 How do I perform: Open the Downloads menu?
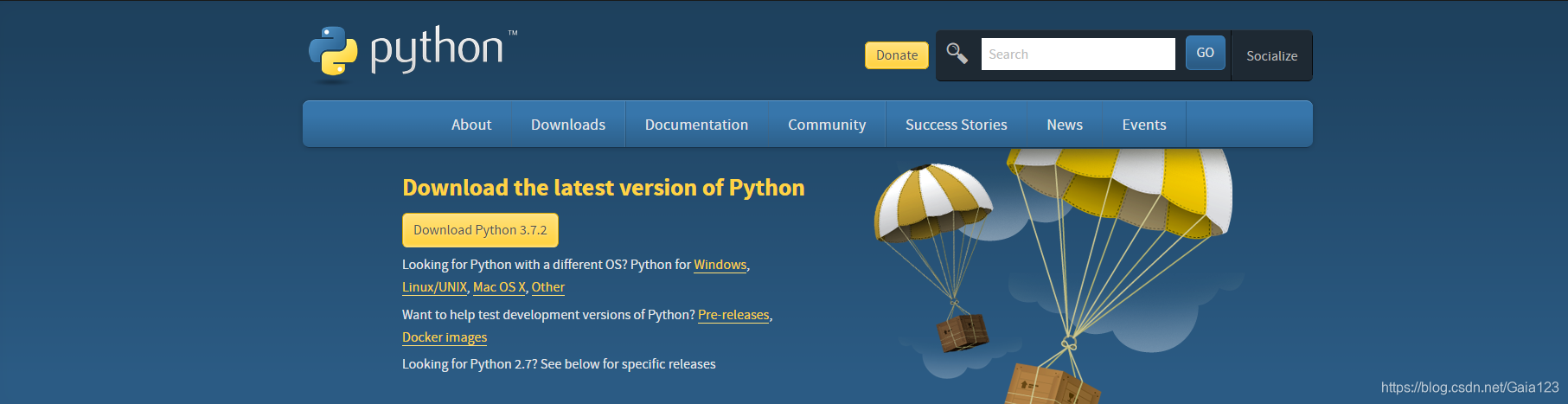click(568, 125)
